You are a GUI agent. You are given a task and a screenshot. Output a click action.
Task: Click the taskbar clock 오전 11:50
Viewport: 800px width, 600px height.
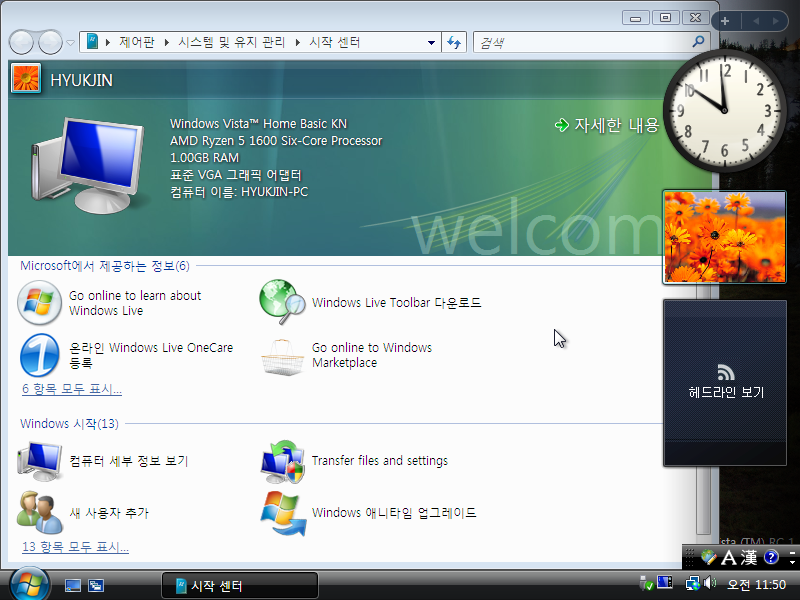point(756,584)
